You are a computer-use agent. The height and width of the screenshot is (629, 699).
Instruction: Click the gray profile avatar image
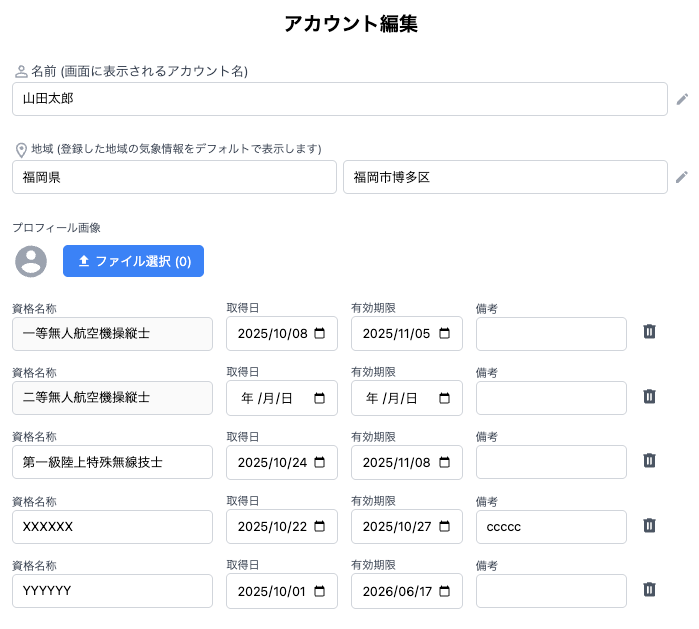click(x=32, y=261)
